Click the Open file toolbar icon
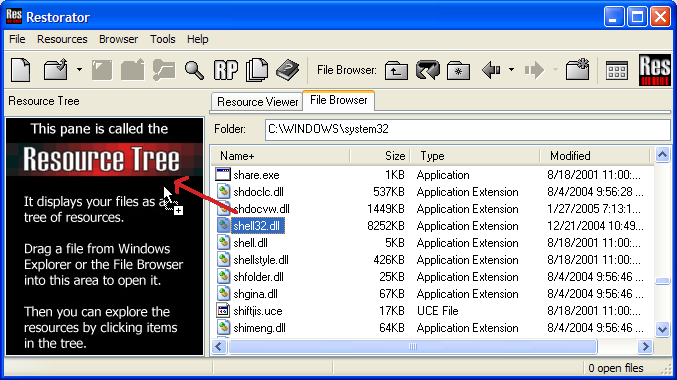This screenshot has height=380, width=677. 56,70
